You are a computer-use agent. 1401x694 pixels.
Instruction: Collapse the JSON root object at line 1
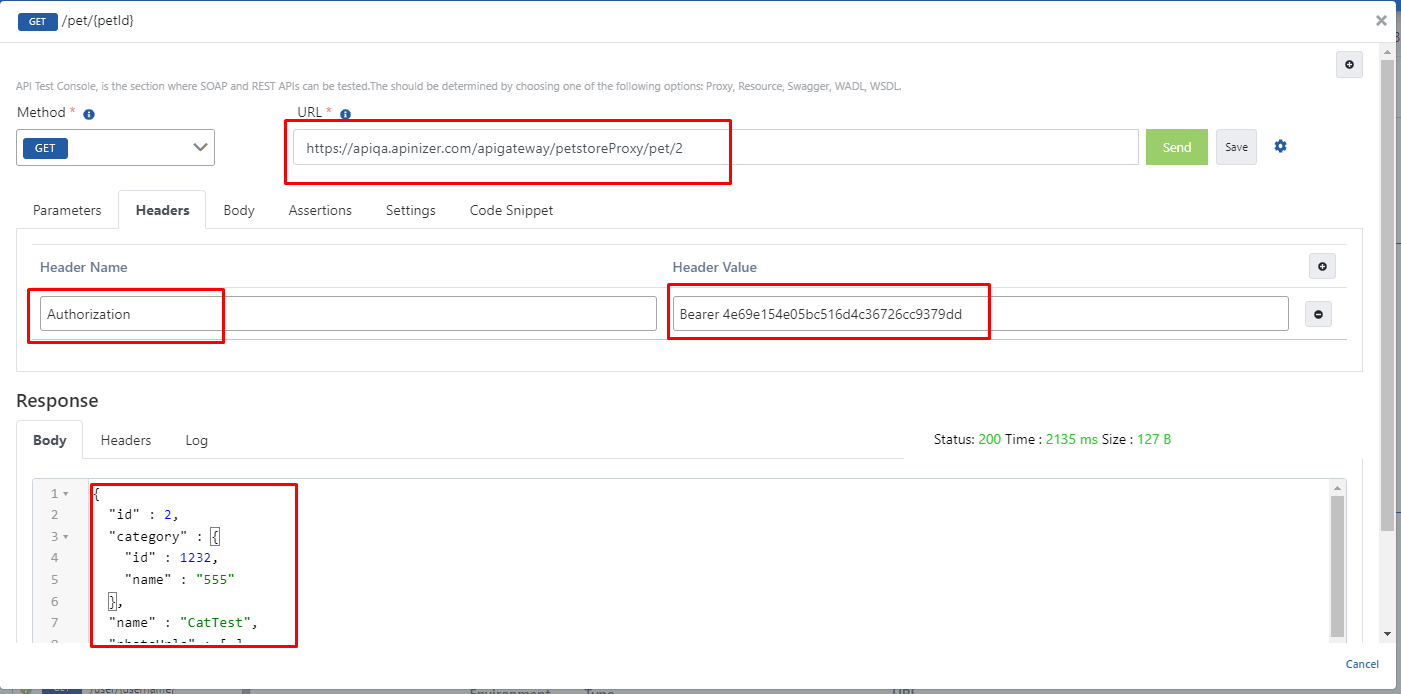point(66,494)
